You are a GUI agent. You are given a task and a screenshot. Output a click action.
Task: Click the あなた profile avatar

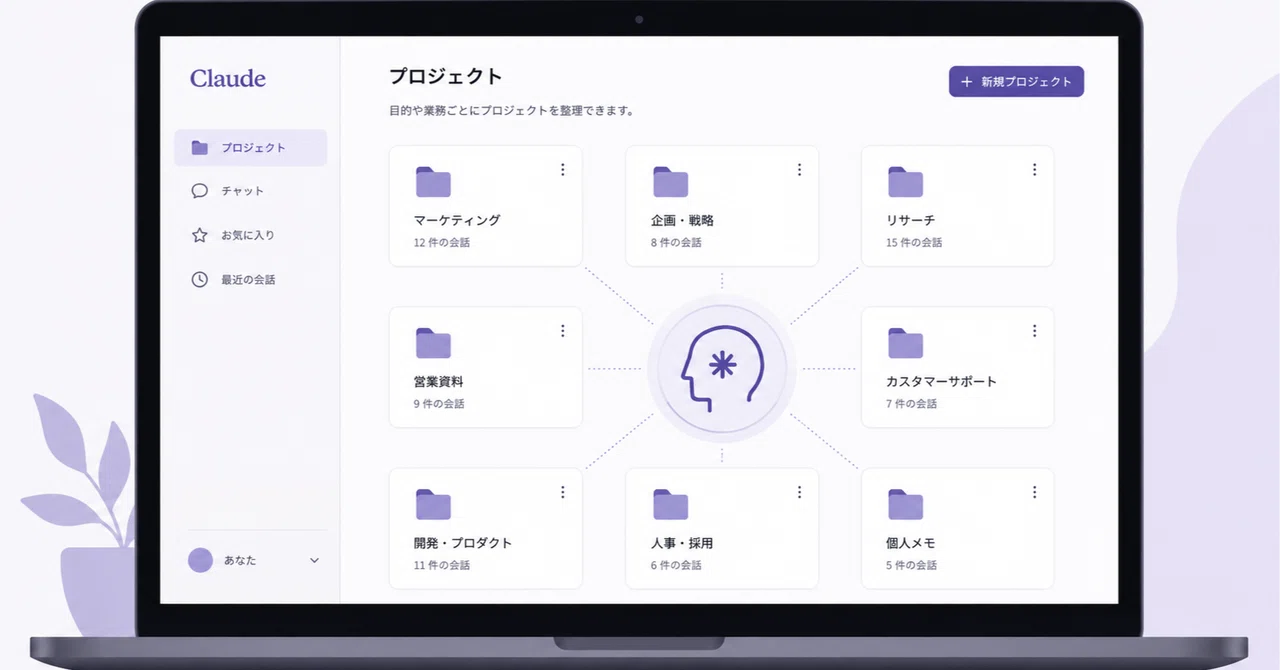tap(201, 560)
